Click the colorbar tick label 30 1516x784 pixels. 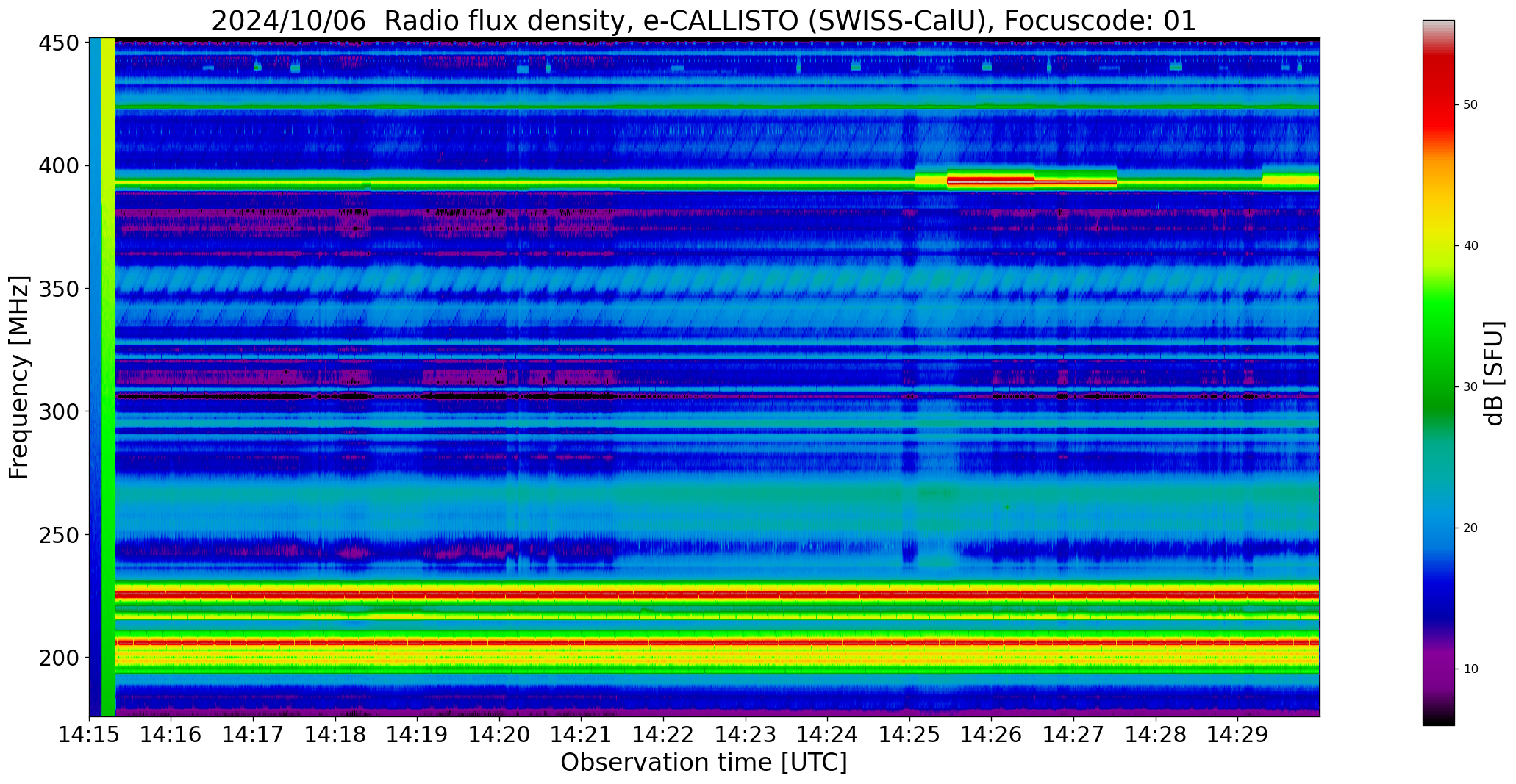coord(1470,387)
